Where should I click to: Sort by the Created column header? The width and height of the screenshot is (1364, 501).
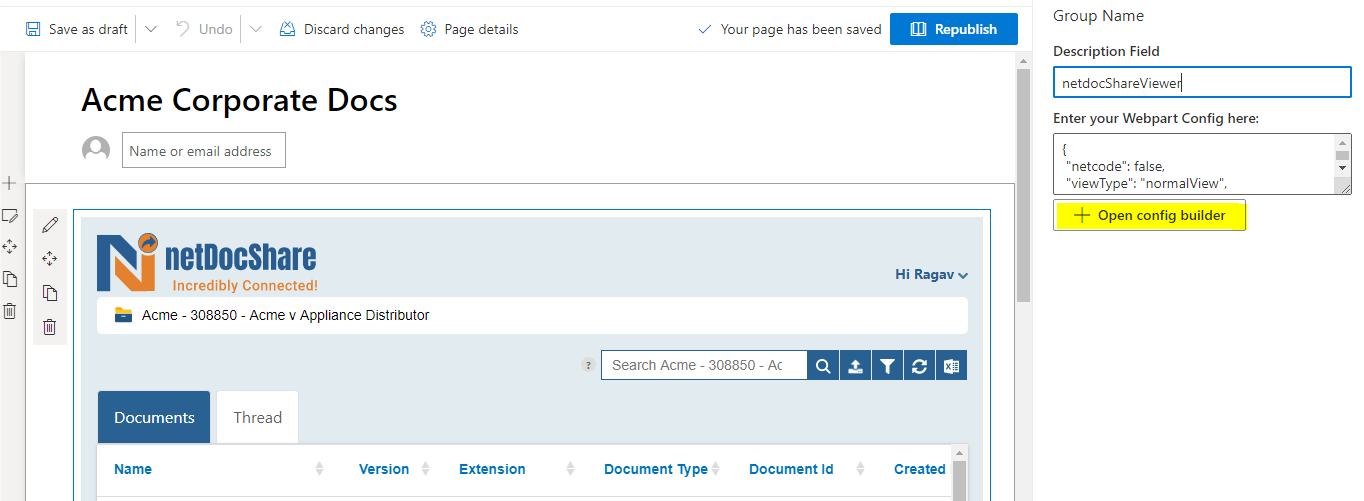pos(920,469)
